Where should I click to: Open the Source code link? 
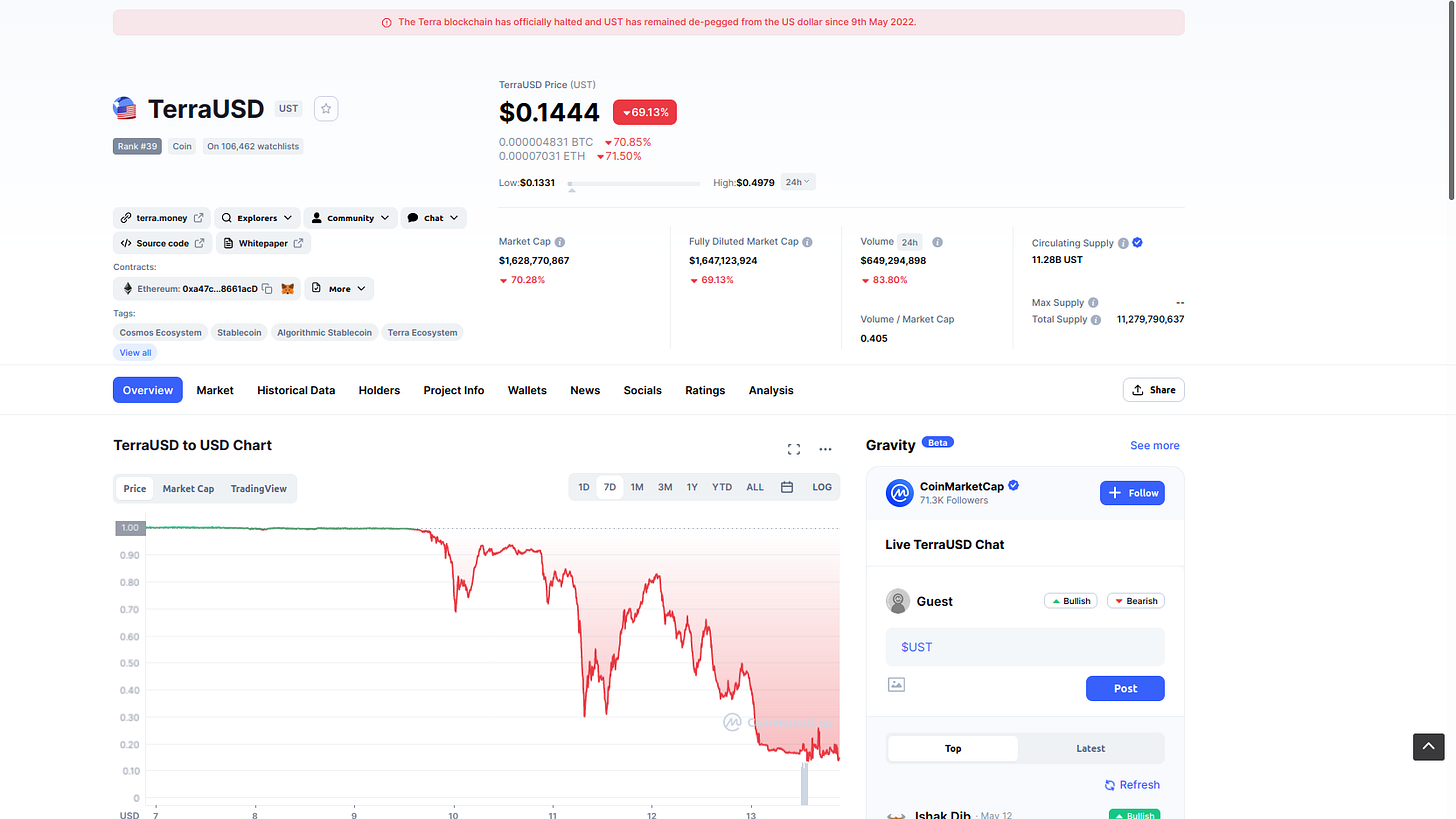click(162, 243)
